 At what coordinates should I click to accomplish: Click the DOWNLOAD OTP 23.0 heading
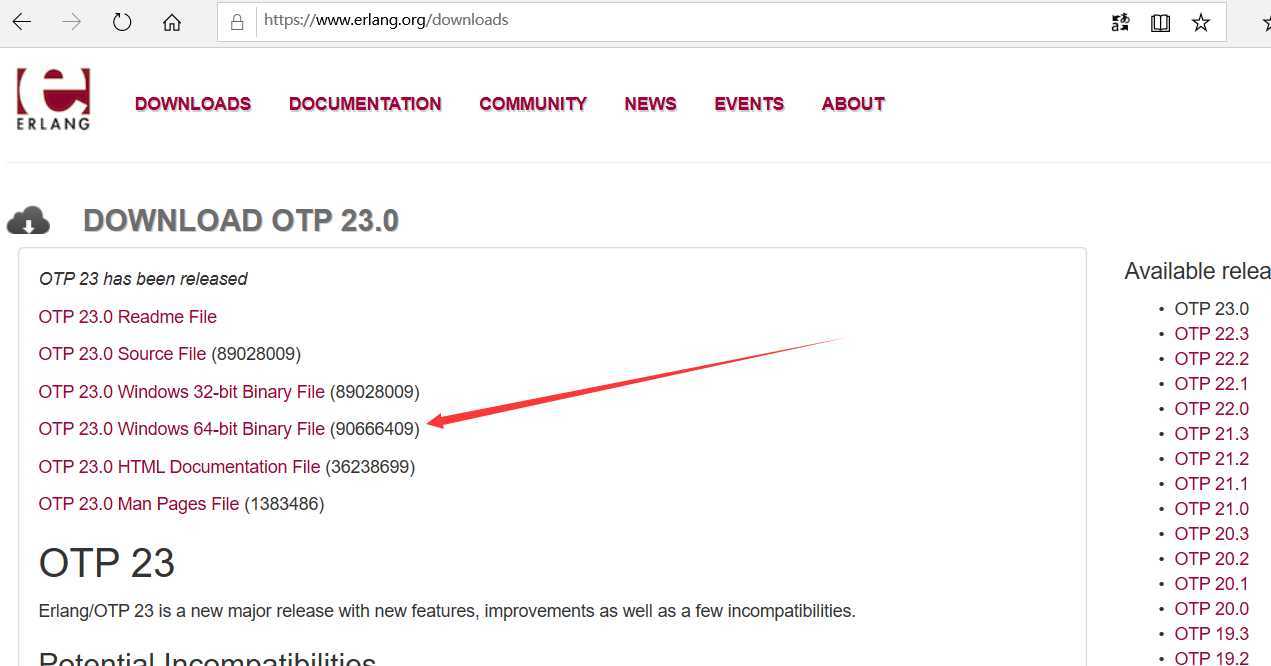tap(241, 221)
